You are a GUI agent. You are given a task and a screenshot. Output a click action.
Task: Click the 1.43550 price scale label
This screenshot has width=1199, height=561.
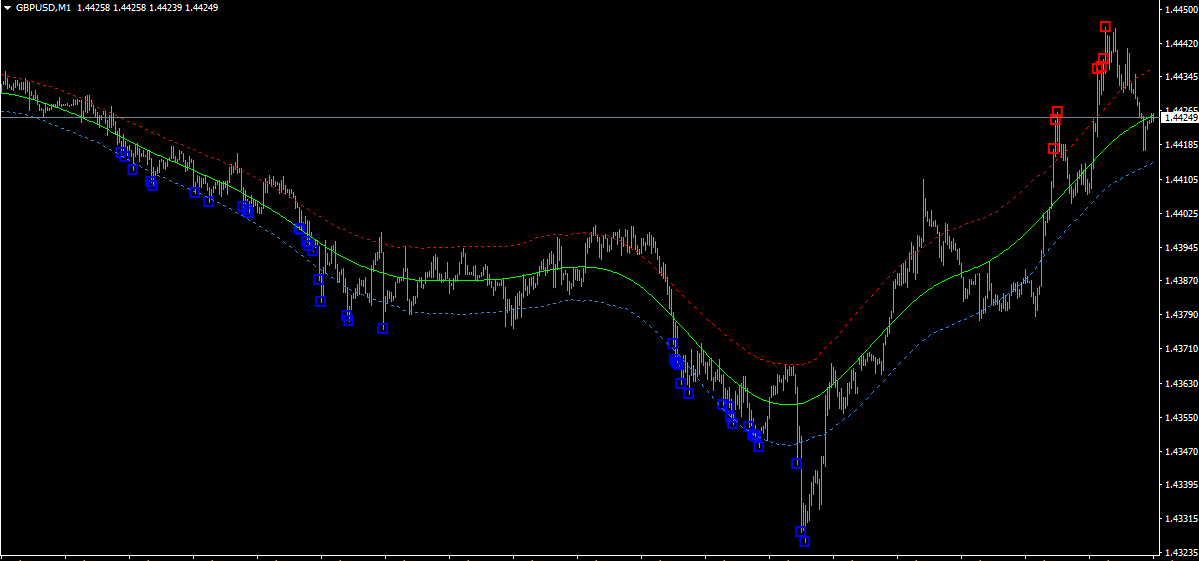(x=1179, y=417)
